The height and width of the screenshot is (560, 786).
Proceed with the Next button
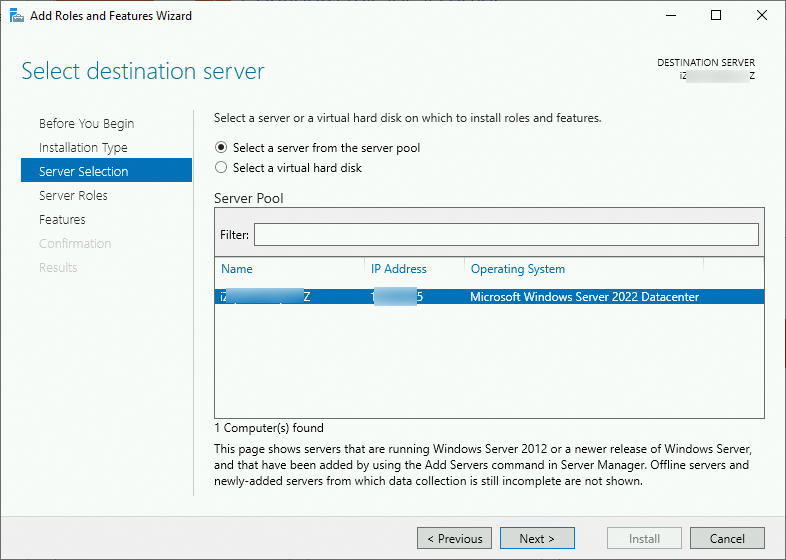[537, 538]
